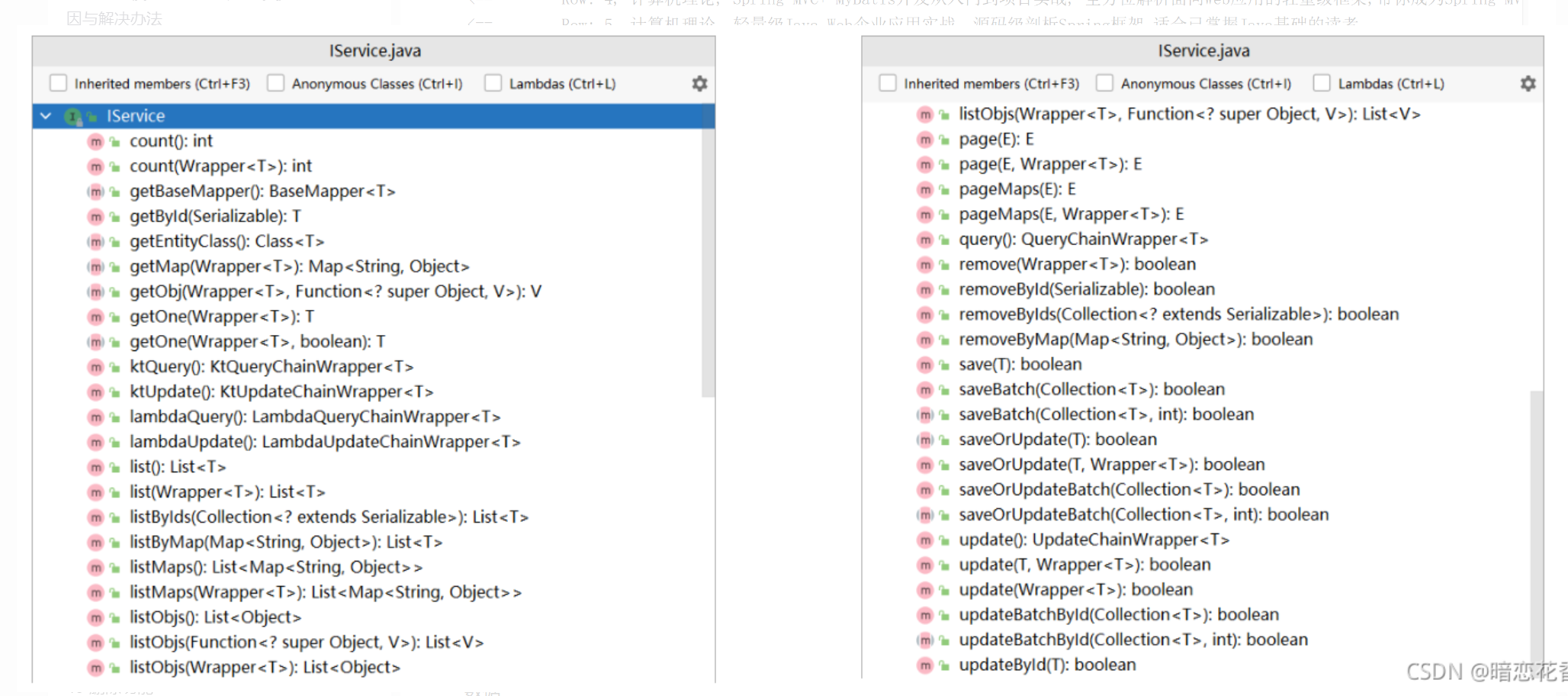Open settings gear in right IService panel

pyautogui.click(x=1528, y=84)
